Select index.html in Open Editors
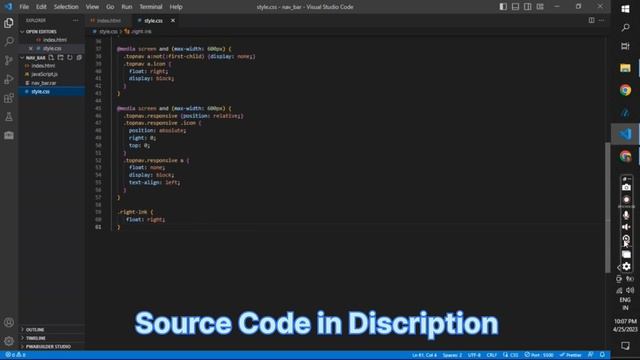Image resolution: width=640 pixels, height=360 pixels. [x=55, y=40]
